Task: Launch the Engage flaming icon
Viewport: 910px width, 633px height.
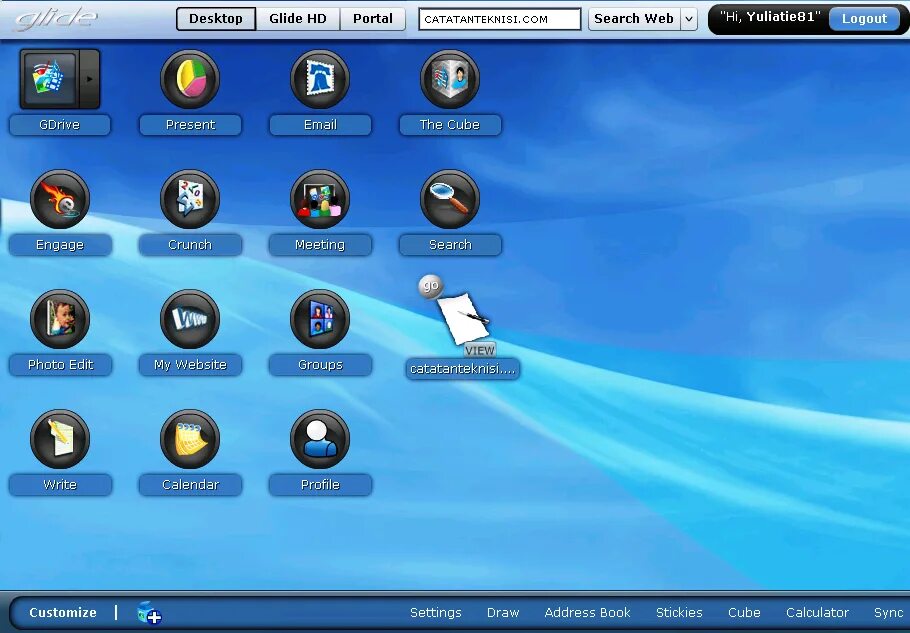Action: [60, 199]
